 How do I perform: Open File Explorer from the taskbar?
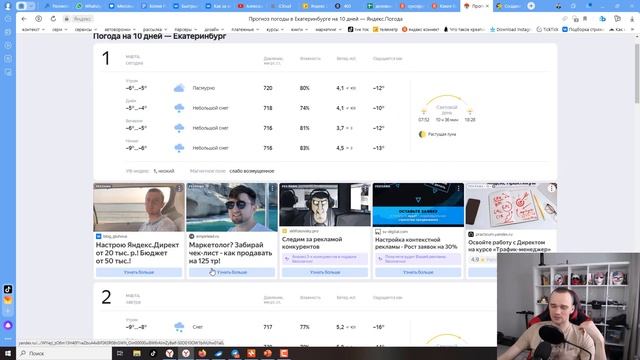[137, 353]
